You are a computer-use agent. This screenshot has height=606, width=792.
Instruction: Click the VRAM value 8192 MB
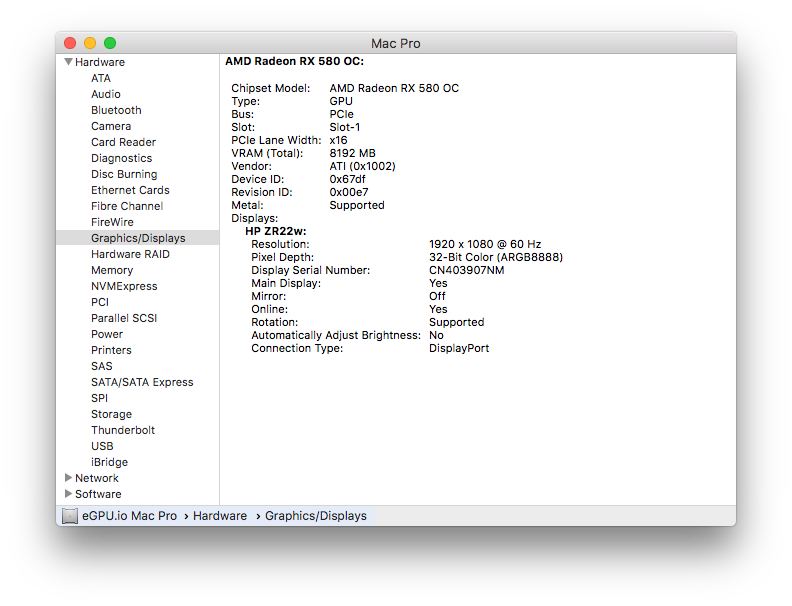click(352, 153)
